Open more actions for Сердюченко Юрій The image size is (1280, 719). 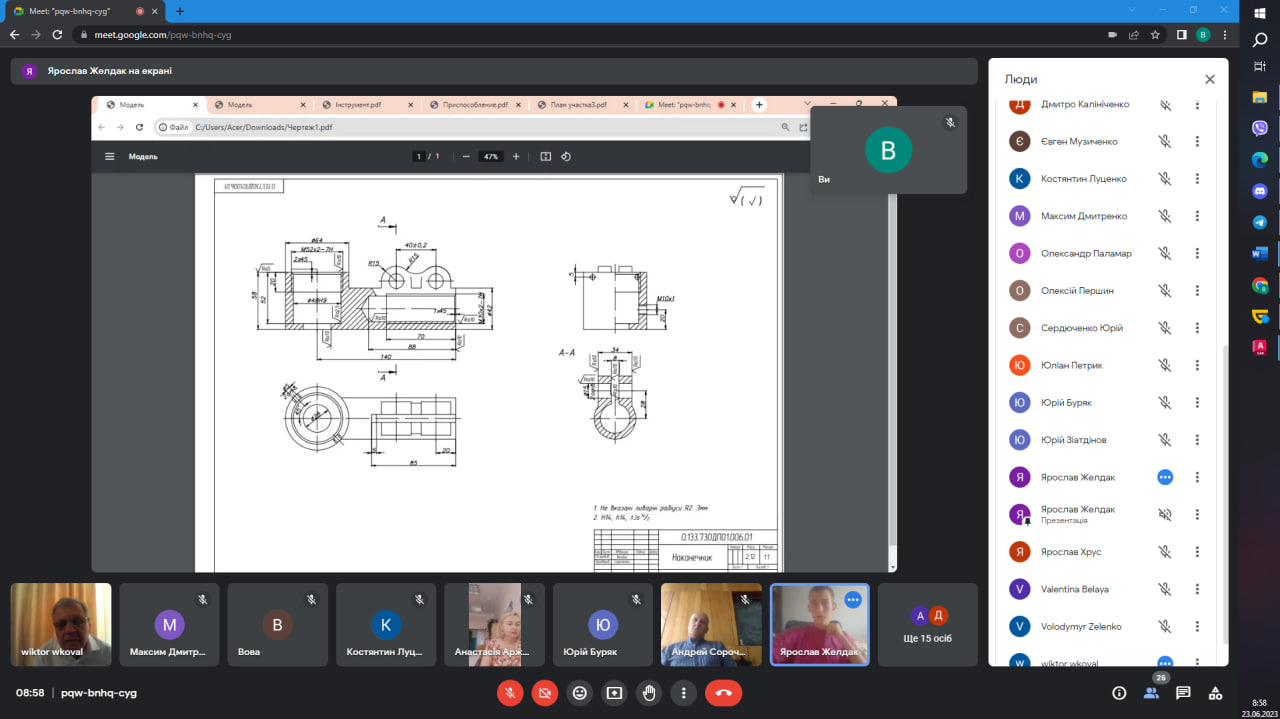coord(1197,328)
